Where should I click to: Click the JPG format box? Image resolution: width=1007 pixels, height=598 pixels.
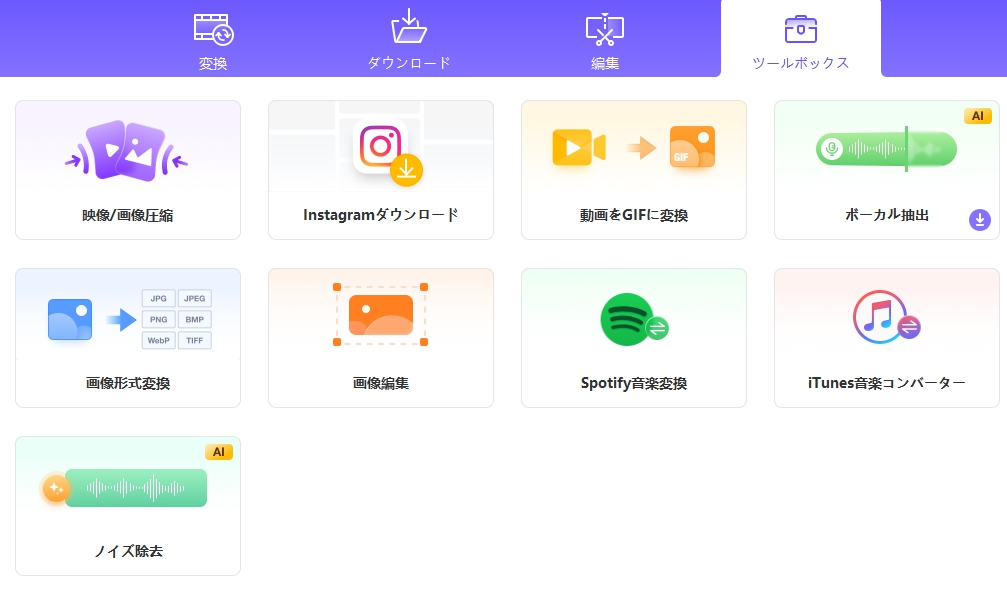coord(158,299)
